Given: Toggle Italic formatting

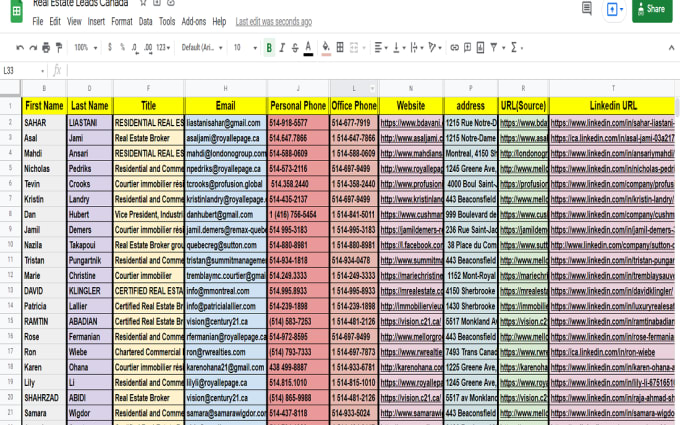Looking at the screenshot, I should click(282, 48).
